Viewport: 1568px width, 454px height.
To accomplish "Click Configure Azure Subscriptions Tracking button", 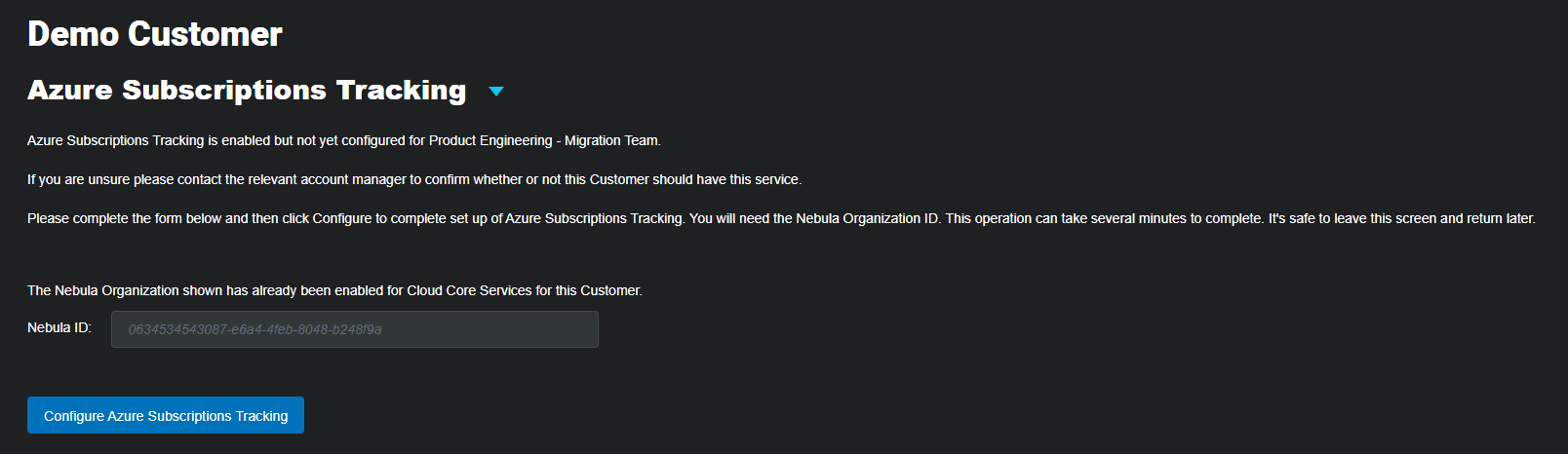I will (166, 415).
